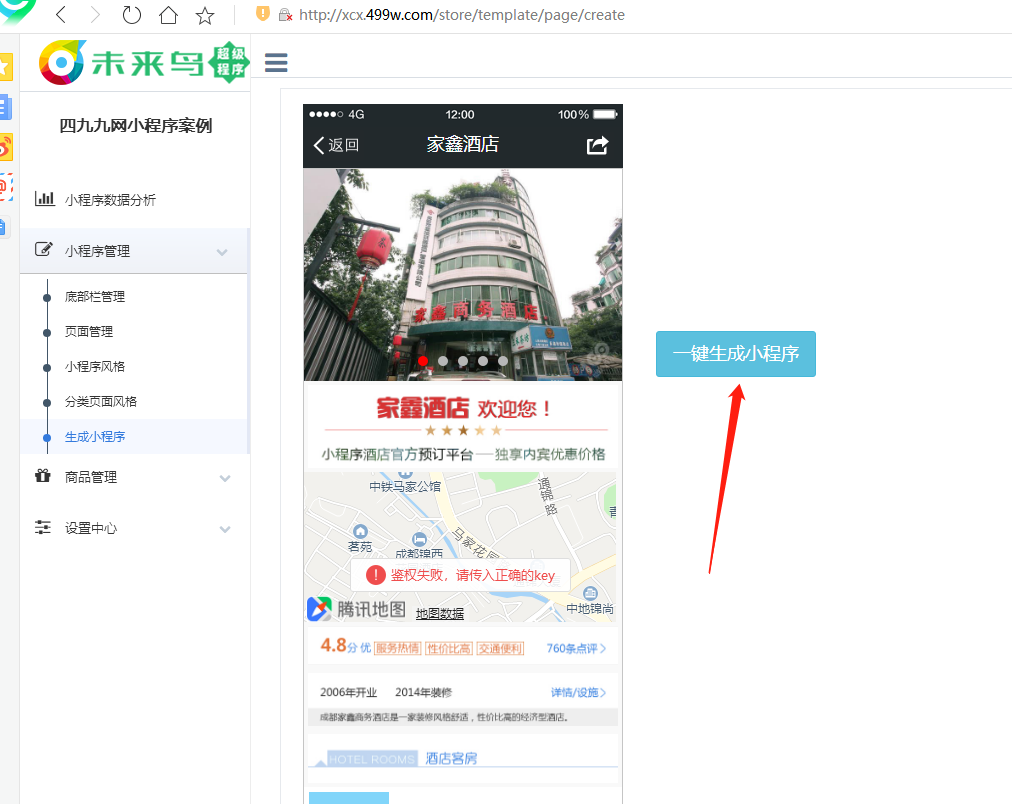
Task: Click the browser forward arrow
Action: [x=96, y=14]
